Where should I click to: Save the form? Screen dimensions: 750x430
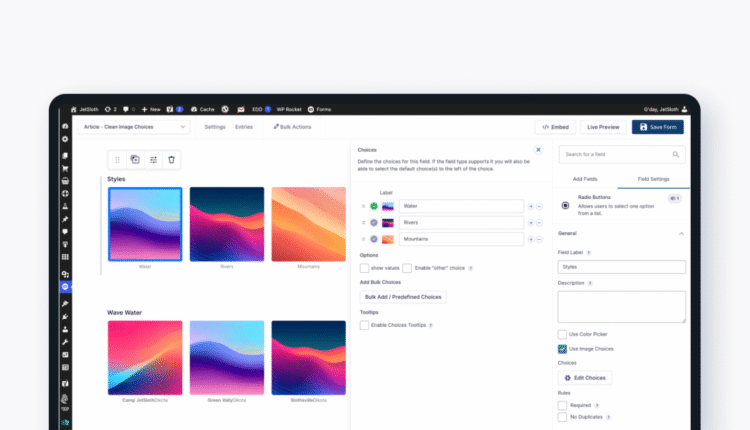coord(658,127)
